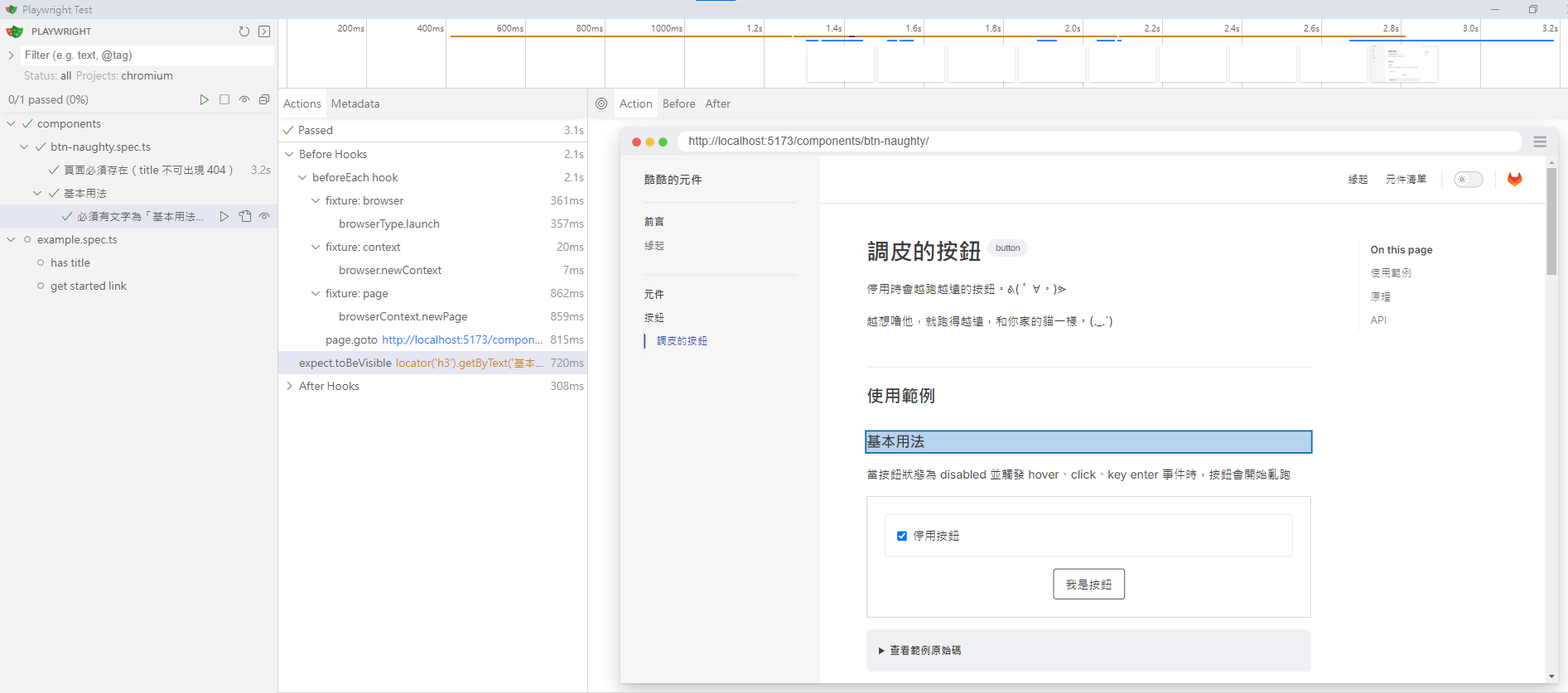Collapse beforeEach hook action
The image size is (1568, 693).
tap(302, 177)
